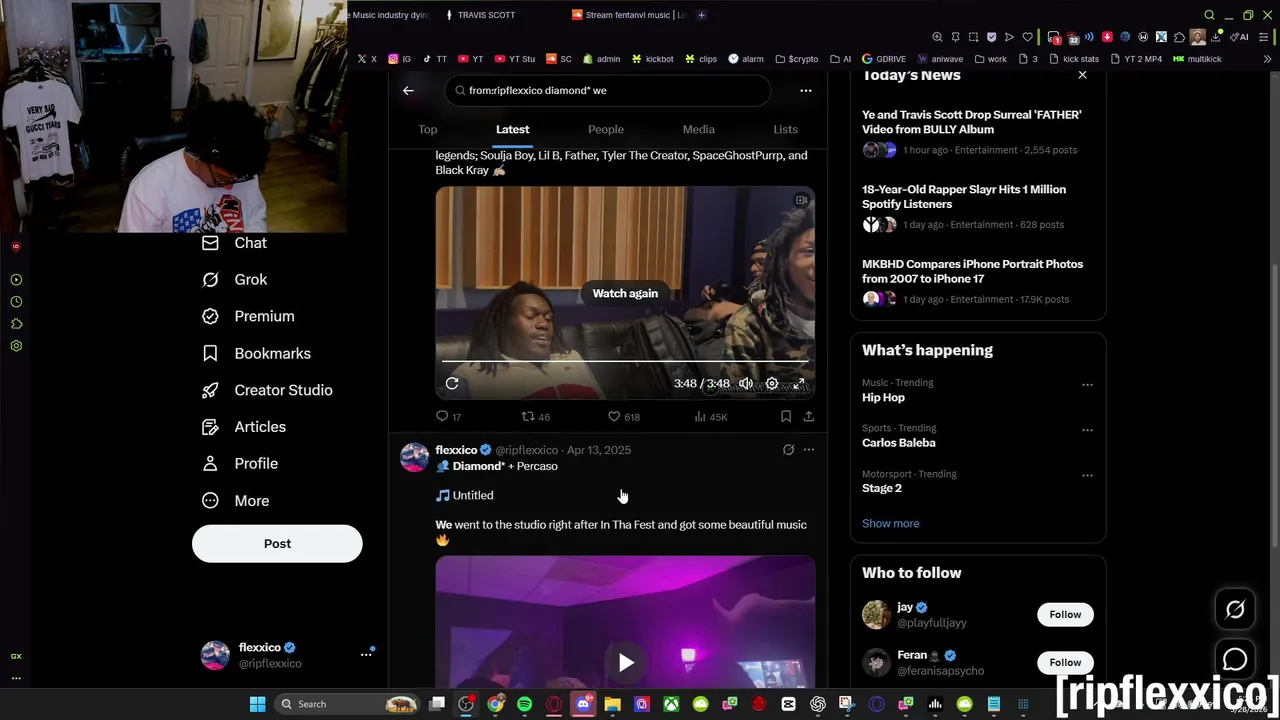Open Premium in the sidebar
The image size is (1280, 720).
point(248,316)
